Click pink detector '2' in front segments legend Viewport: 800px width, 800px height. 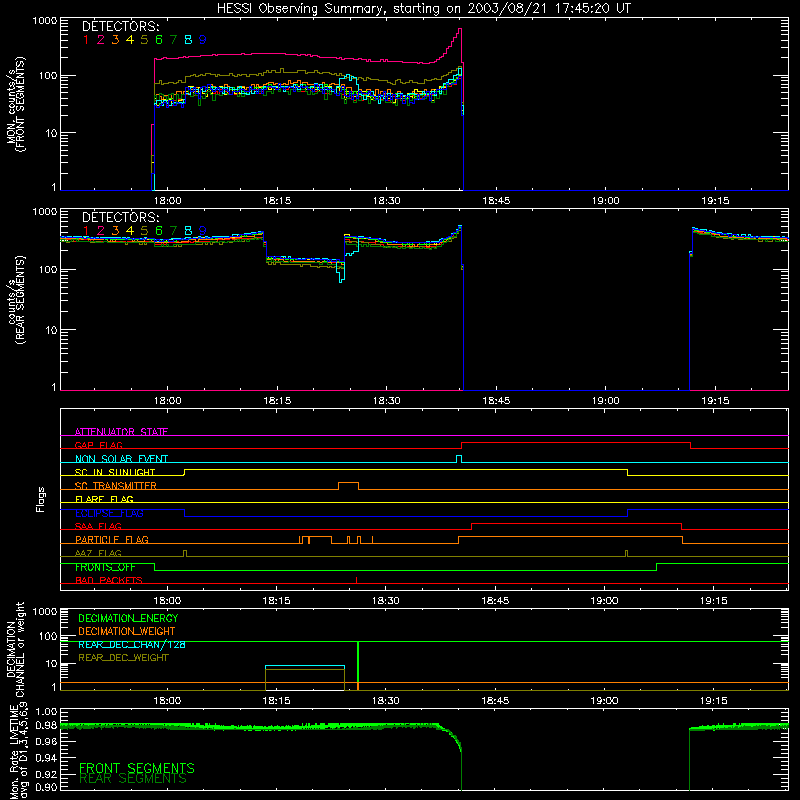click(101, 40)
